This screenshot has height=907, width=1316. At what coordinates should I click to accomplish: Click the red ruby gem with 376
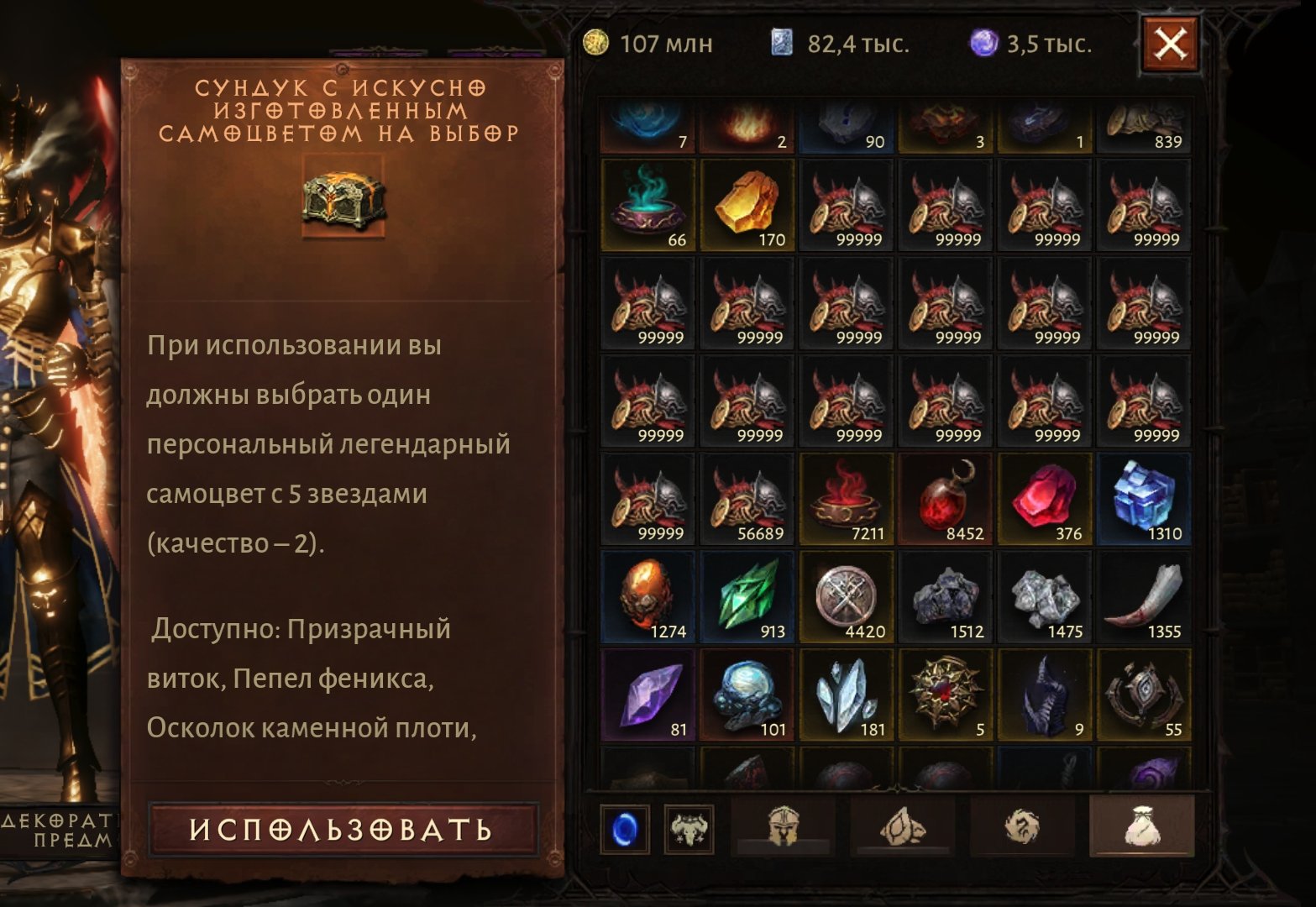click(x=1045, y=500)
